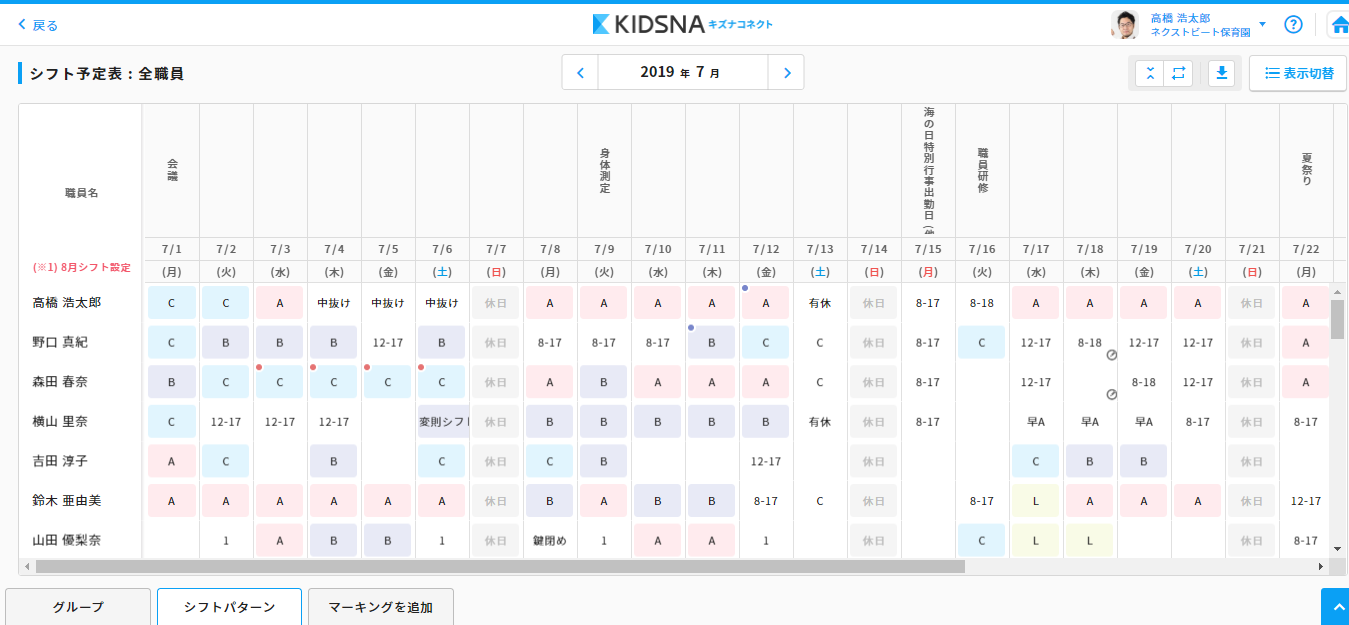The height and width of the screenshot is (625, 1349).
Task: Open help via the question mark icon
Action: point(1293,25)
